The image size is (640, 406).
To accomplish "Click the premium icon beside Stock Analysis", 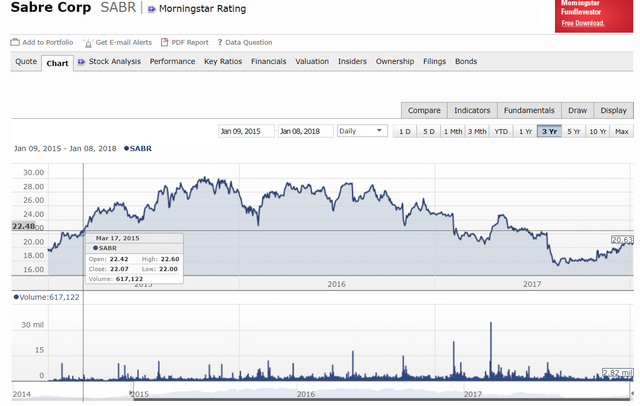I will [81, 62].
